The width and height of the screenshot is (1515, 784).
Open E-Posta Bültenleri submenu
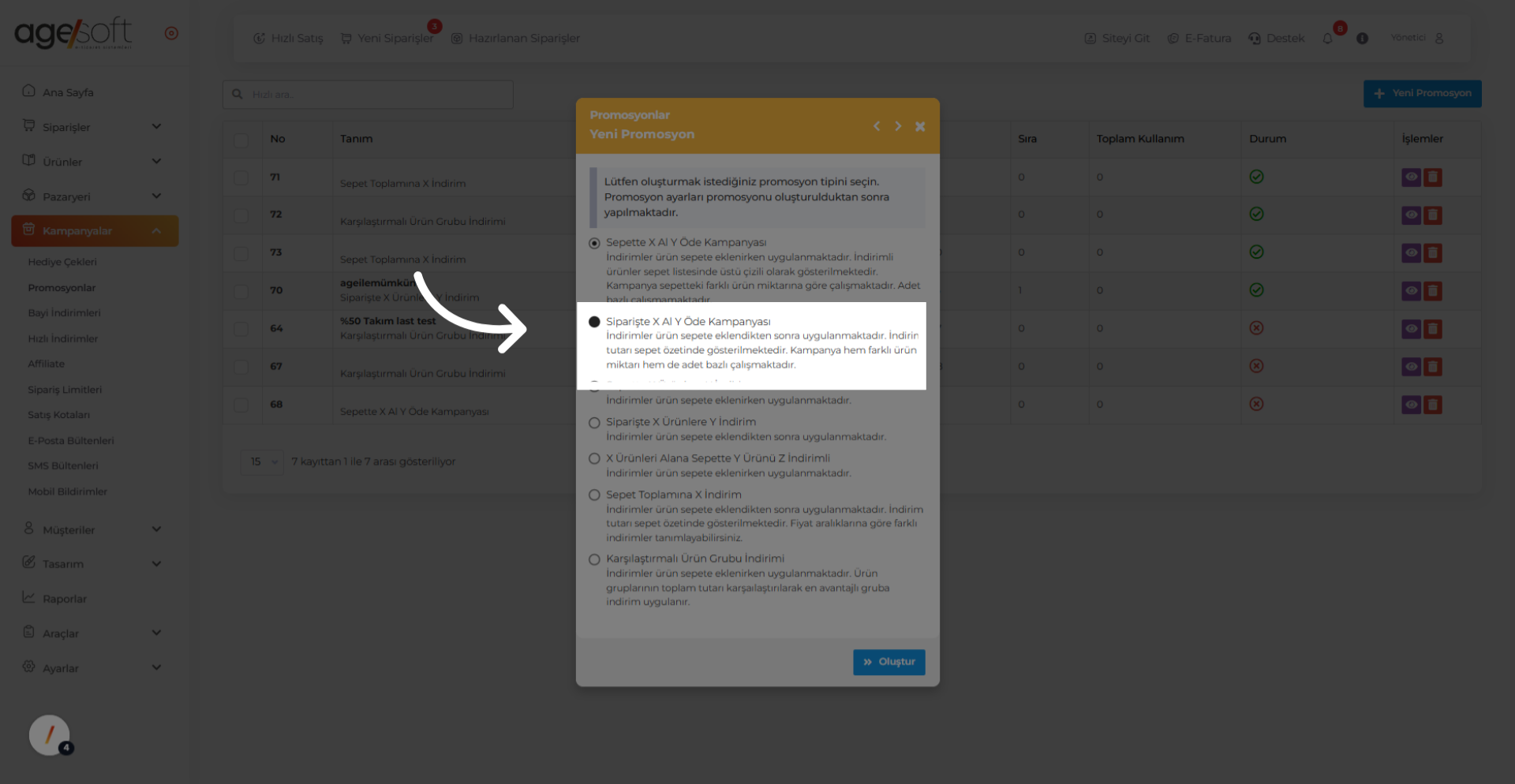[x=71, y=440]
